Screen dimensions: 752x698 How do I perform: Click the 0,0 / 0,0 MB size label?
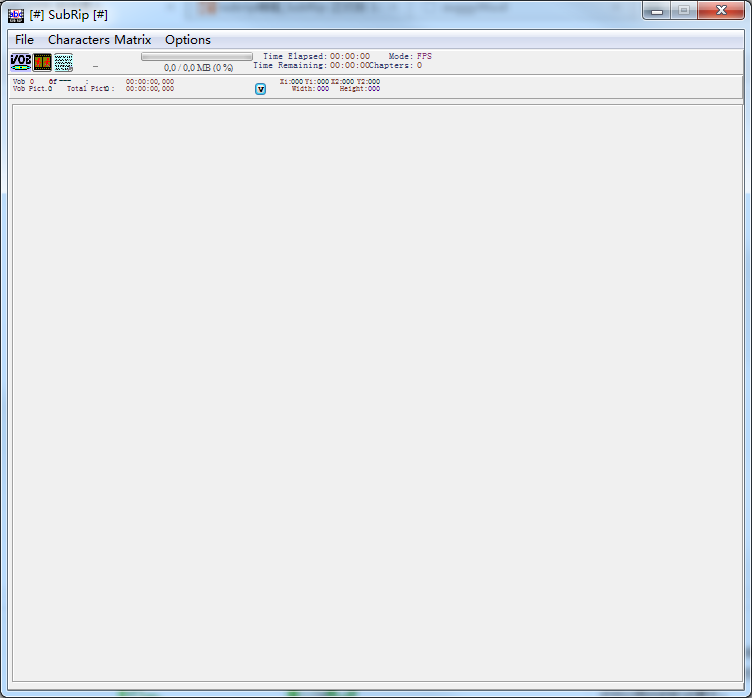[x=198, y=68]
